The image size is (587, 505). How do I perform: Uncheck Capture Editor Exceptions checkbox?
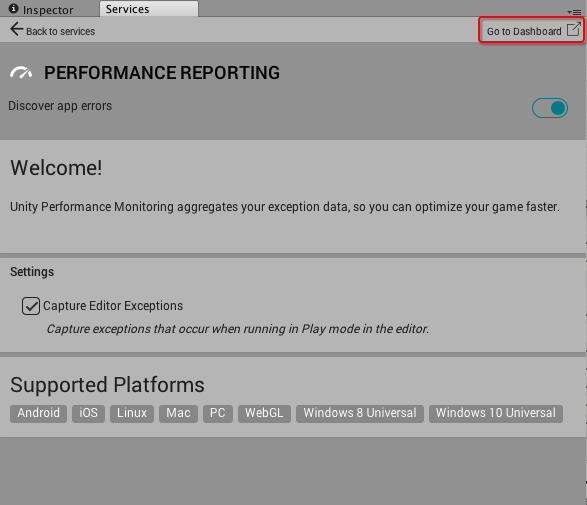tap(31, 306)
